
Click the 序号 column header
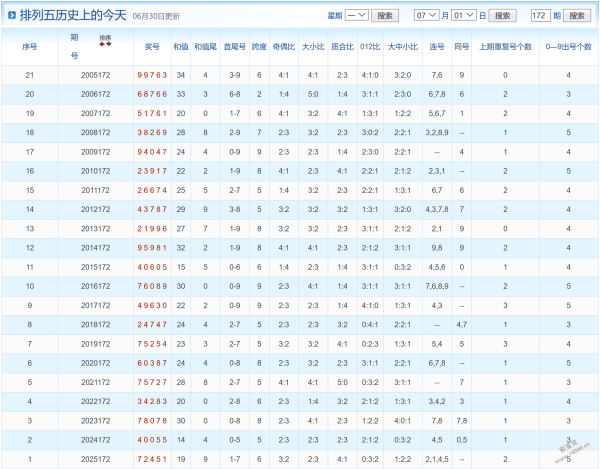point(30,47)
